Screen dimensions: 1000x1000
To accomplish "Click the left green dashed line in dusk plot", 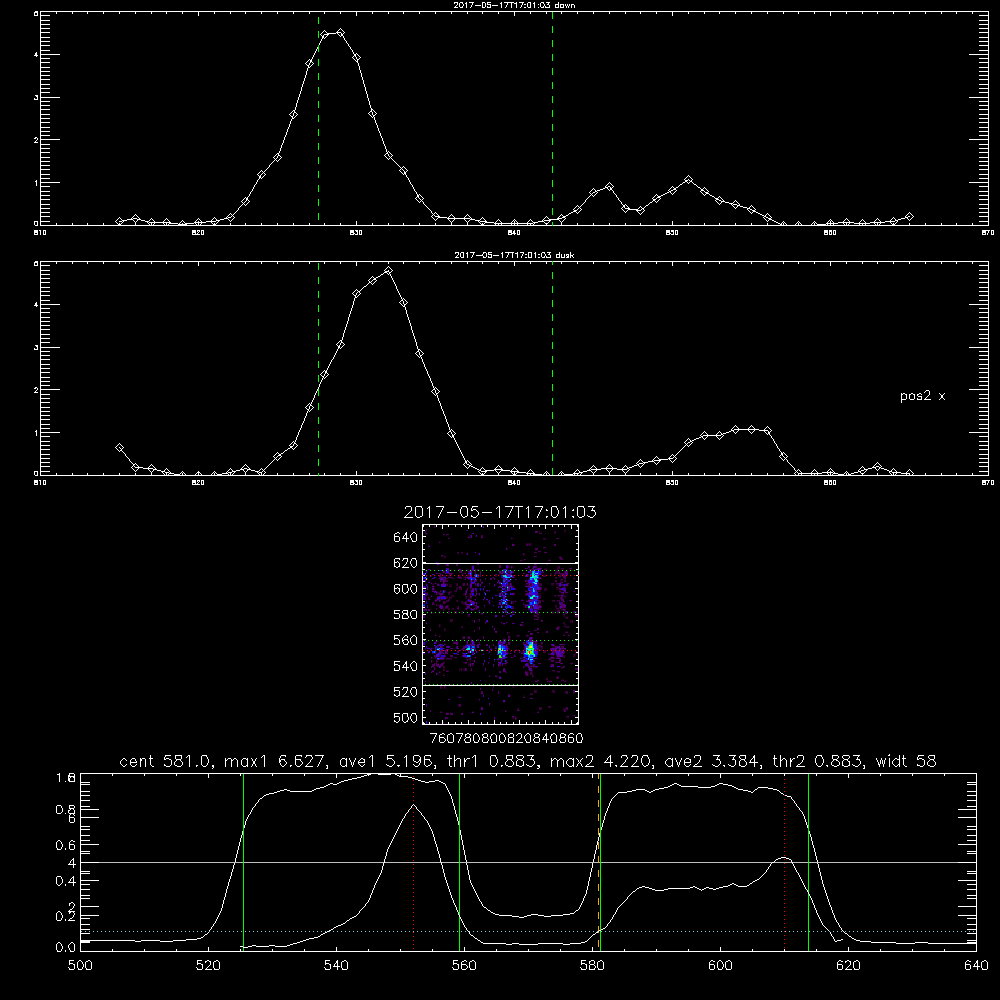I will 318,369.
